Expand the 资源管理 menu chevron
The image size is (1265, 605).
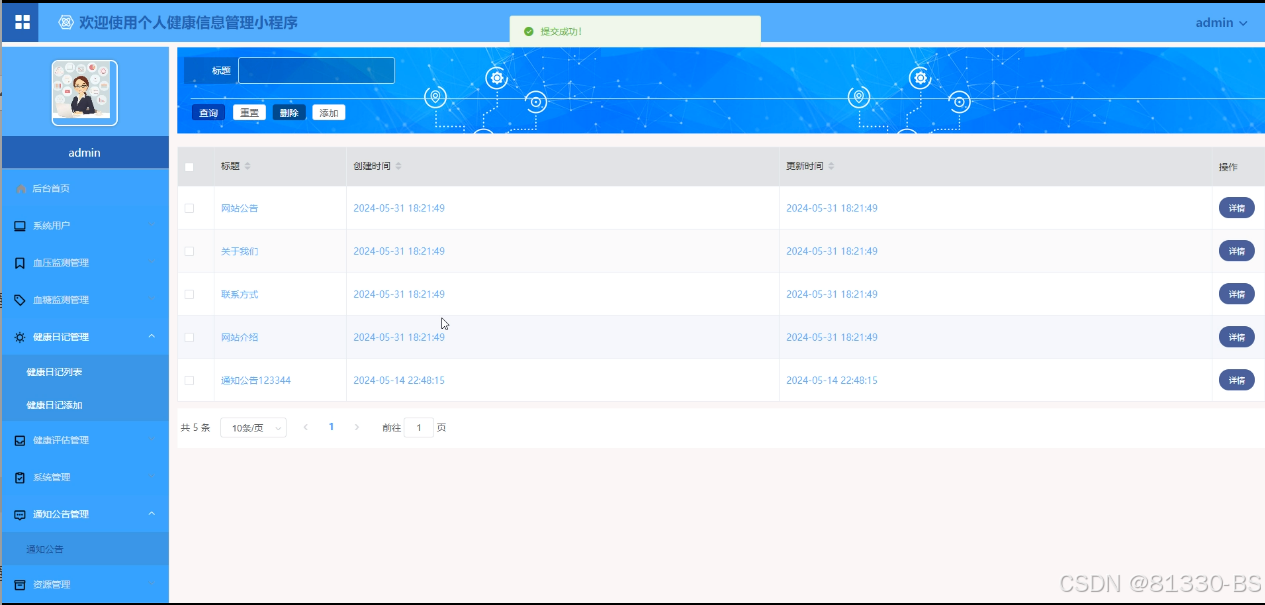point(152,584)
